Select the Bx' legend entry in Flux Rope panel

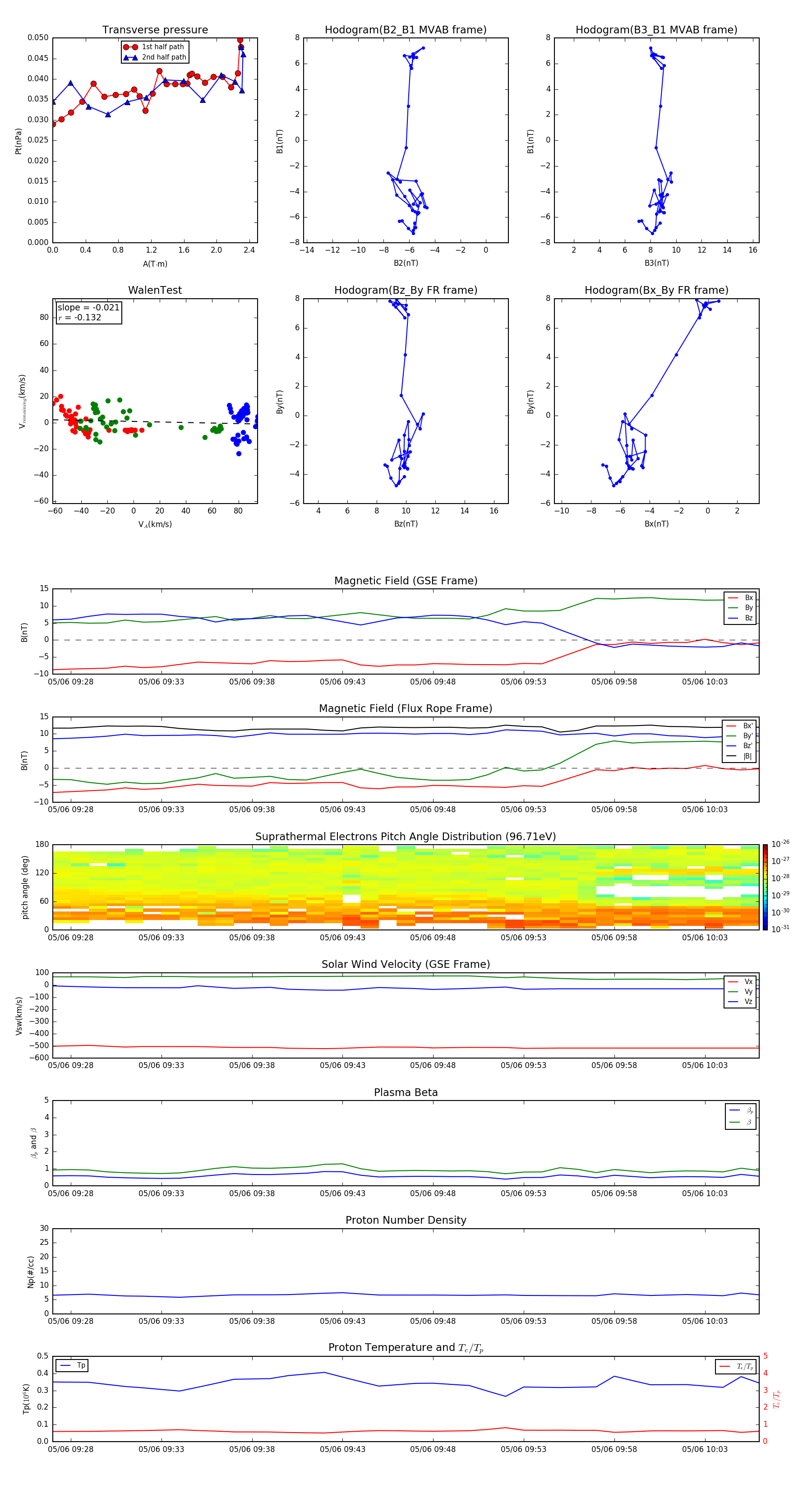pyautogui.click(x=740, y=726)
